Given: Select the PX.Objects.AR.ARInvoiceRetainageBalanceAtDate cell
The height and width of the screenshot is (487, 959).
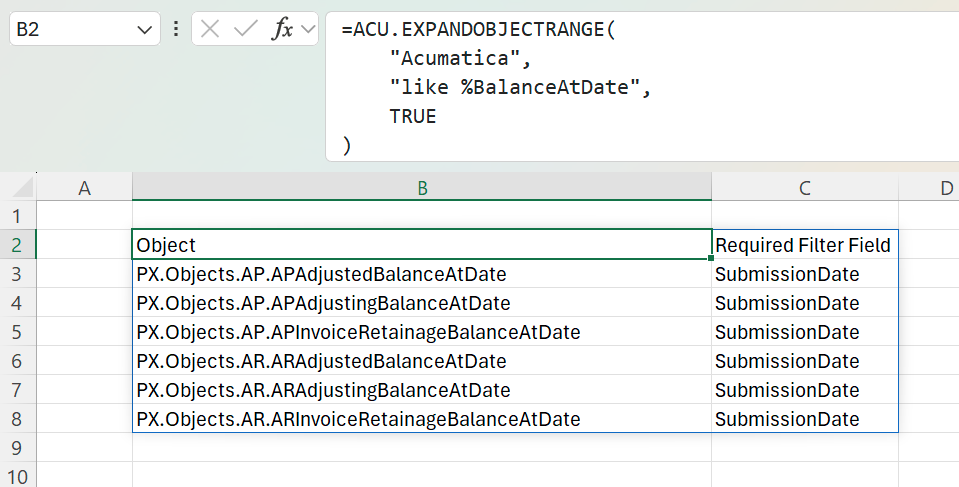Looking at the screenshot, I should (422, 419).
